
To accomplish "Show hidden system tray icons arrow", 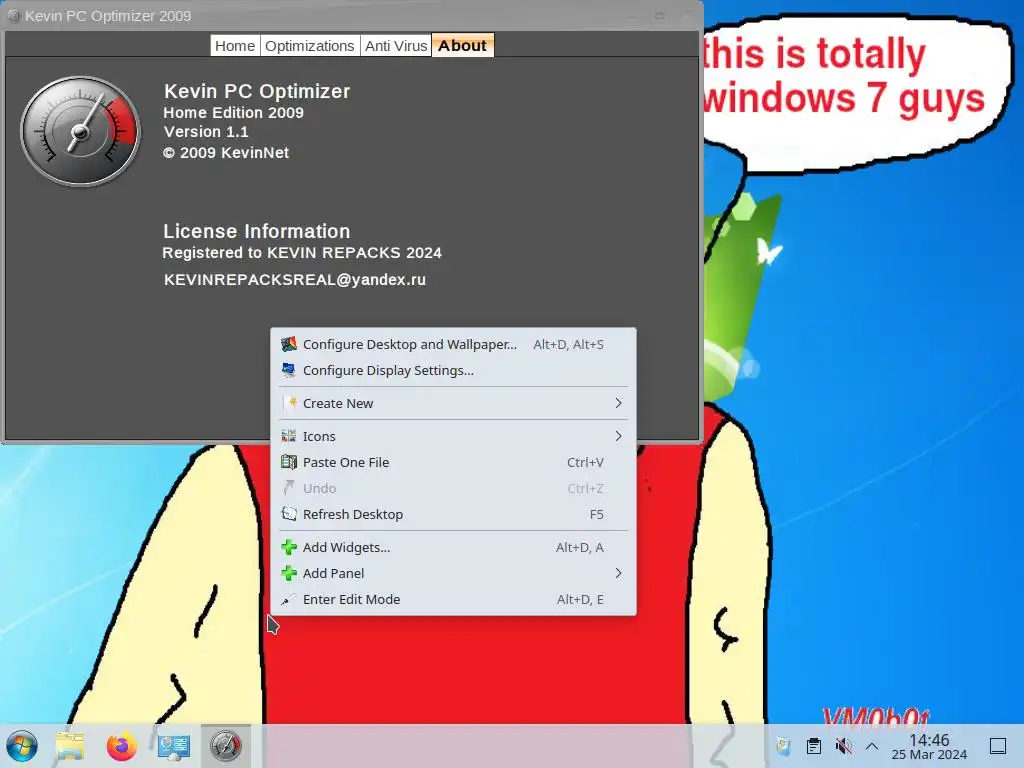I will (x=872, y=746).
